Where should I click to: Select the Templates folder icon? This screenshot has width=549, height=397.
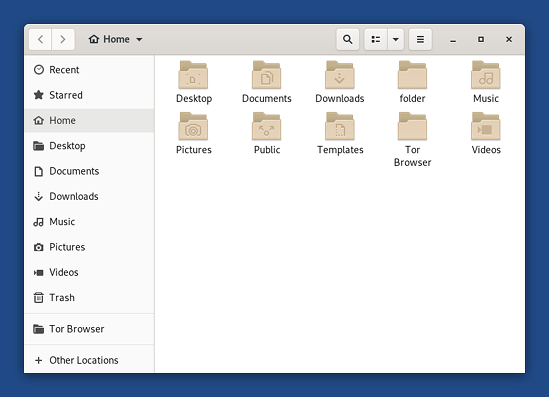pos(340,126)
